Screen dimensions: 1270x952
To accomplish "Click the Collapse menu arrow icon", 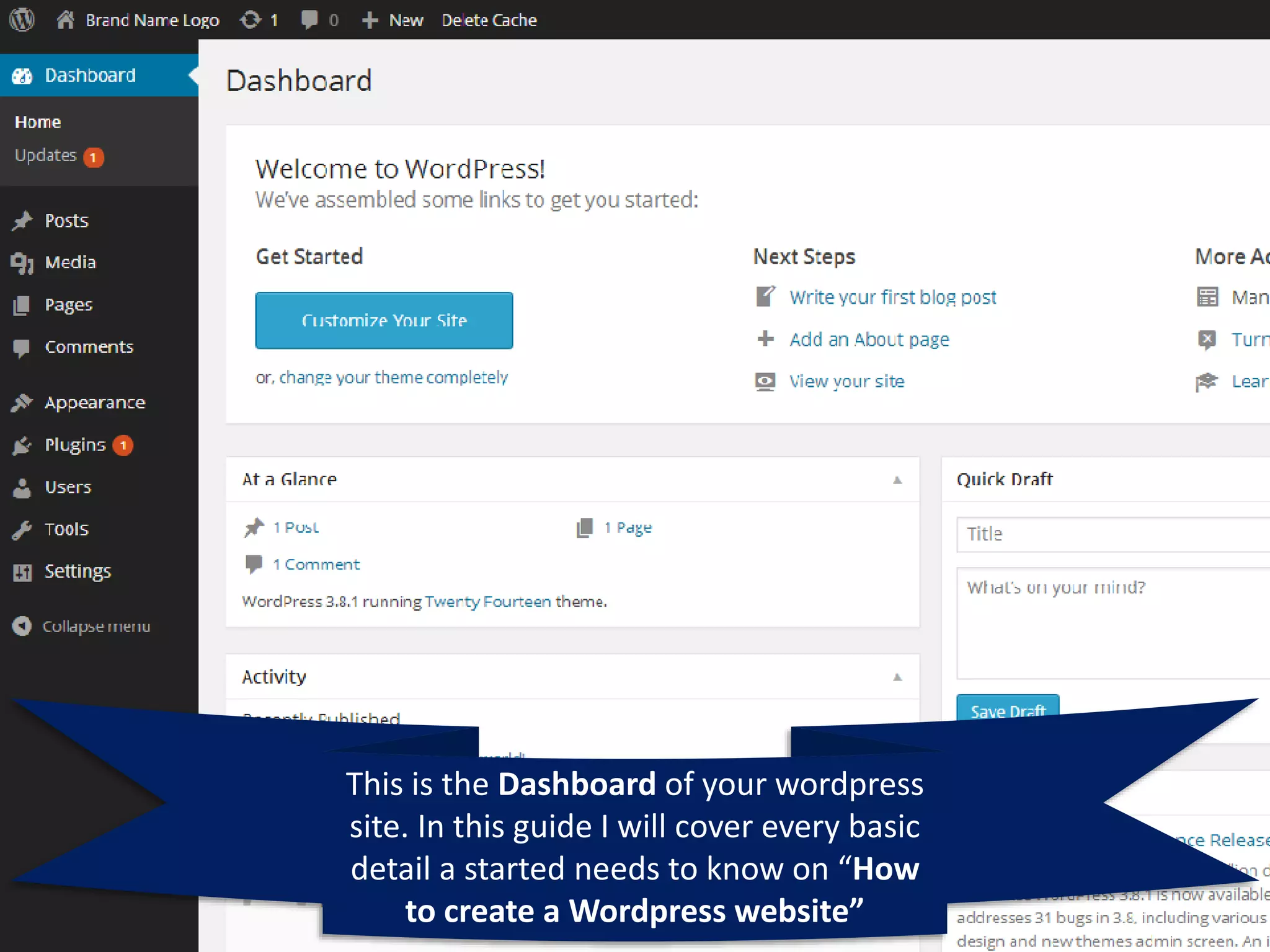I will pos(22,626).
